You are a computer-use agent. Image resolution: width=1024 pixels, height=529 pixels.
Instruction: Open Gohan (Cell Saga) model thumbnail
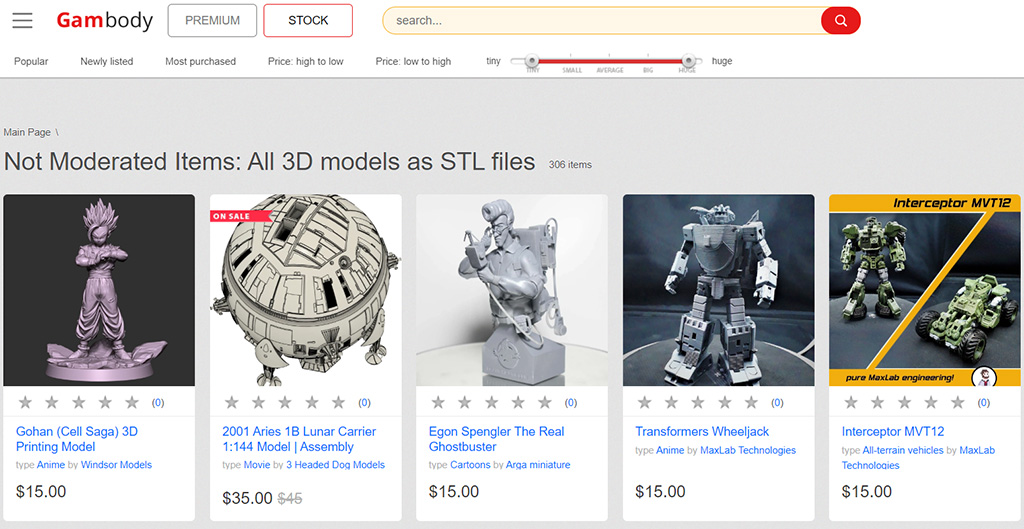(x=99, y=290)
